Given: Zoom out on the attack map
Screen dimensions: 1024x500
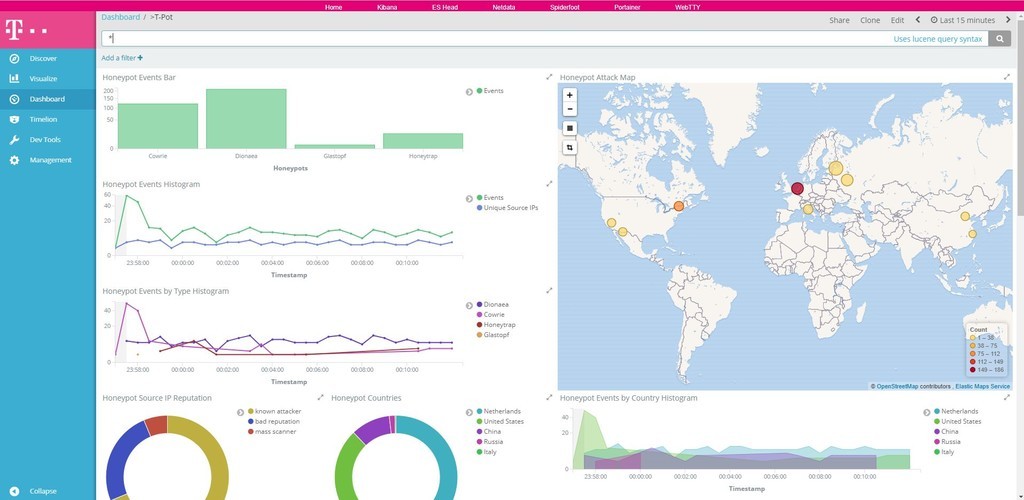Looking at the screenshot, I should (569, 109).
